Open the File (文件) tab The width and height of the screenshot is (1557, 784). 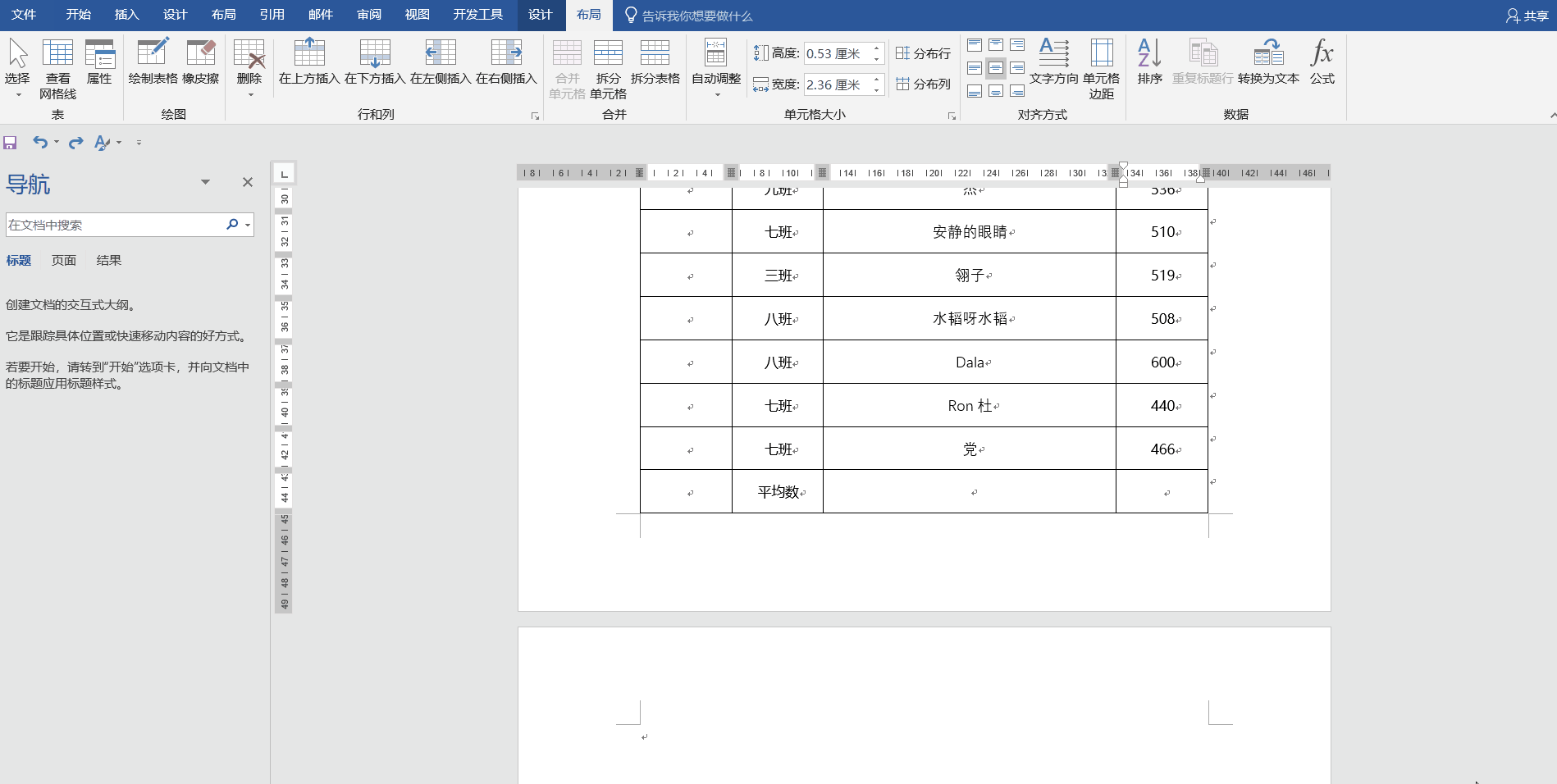[24, 15]
